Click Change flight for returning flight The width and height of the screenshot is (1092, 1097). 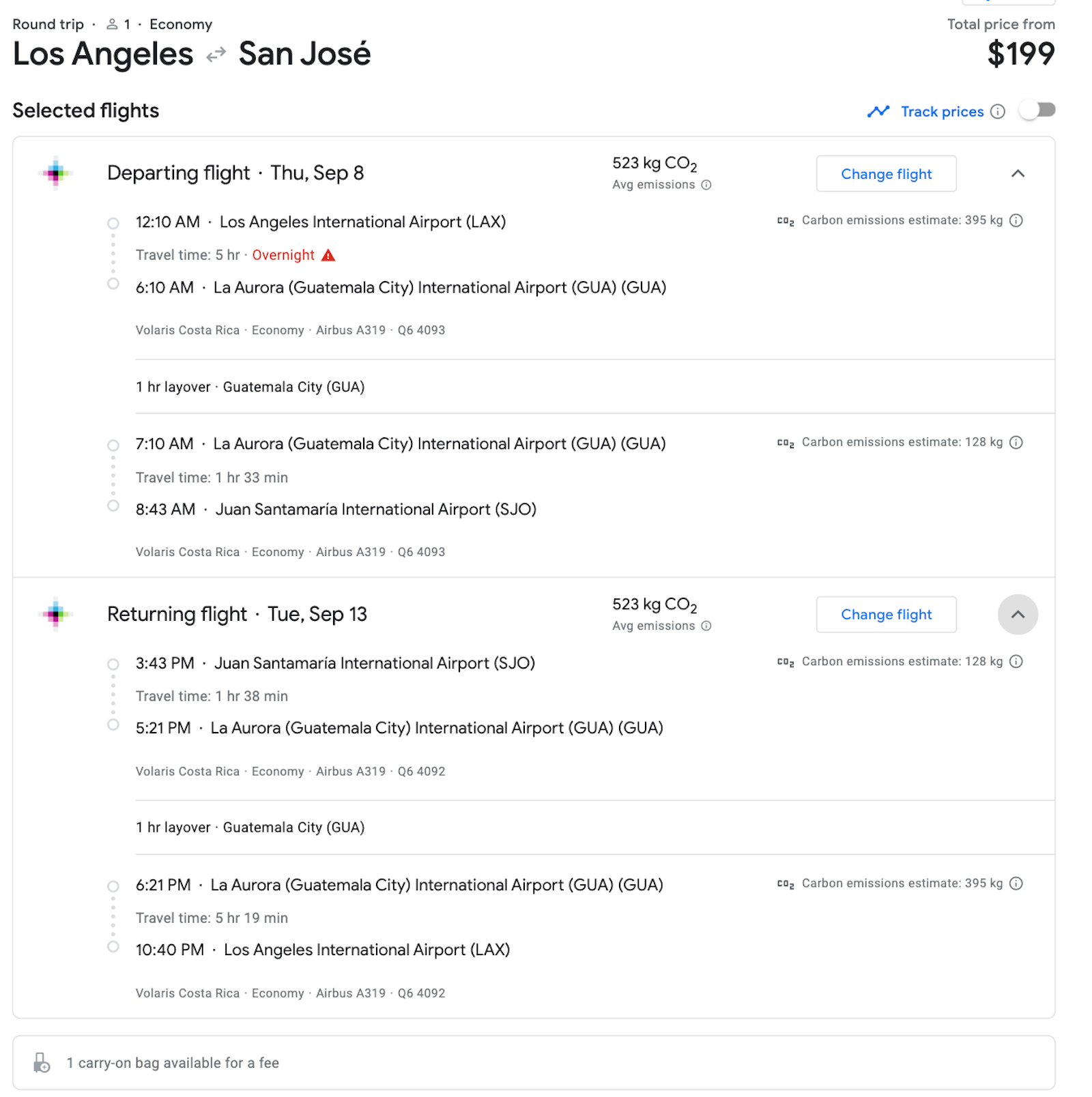[886, 614]
